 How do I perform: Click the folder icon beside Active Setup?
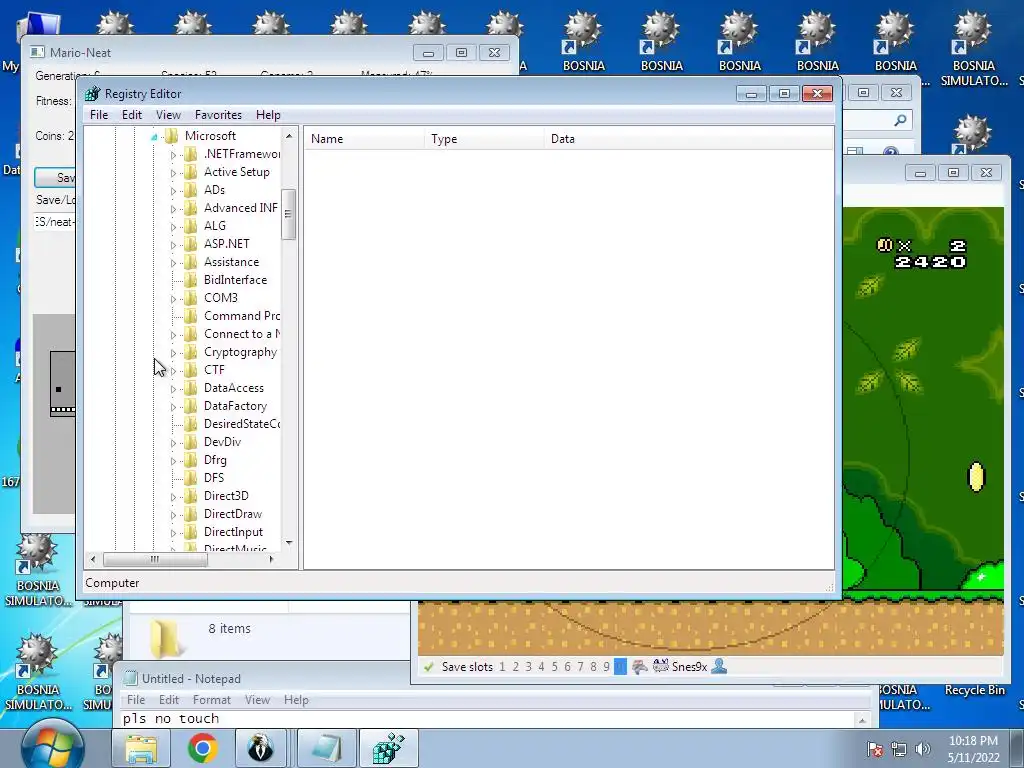191,172
